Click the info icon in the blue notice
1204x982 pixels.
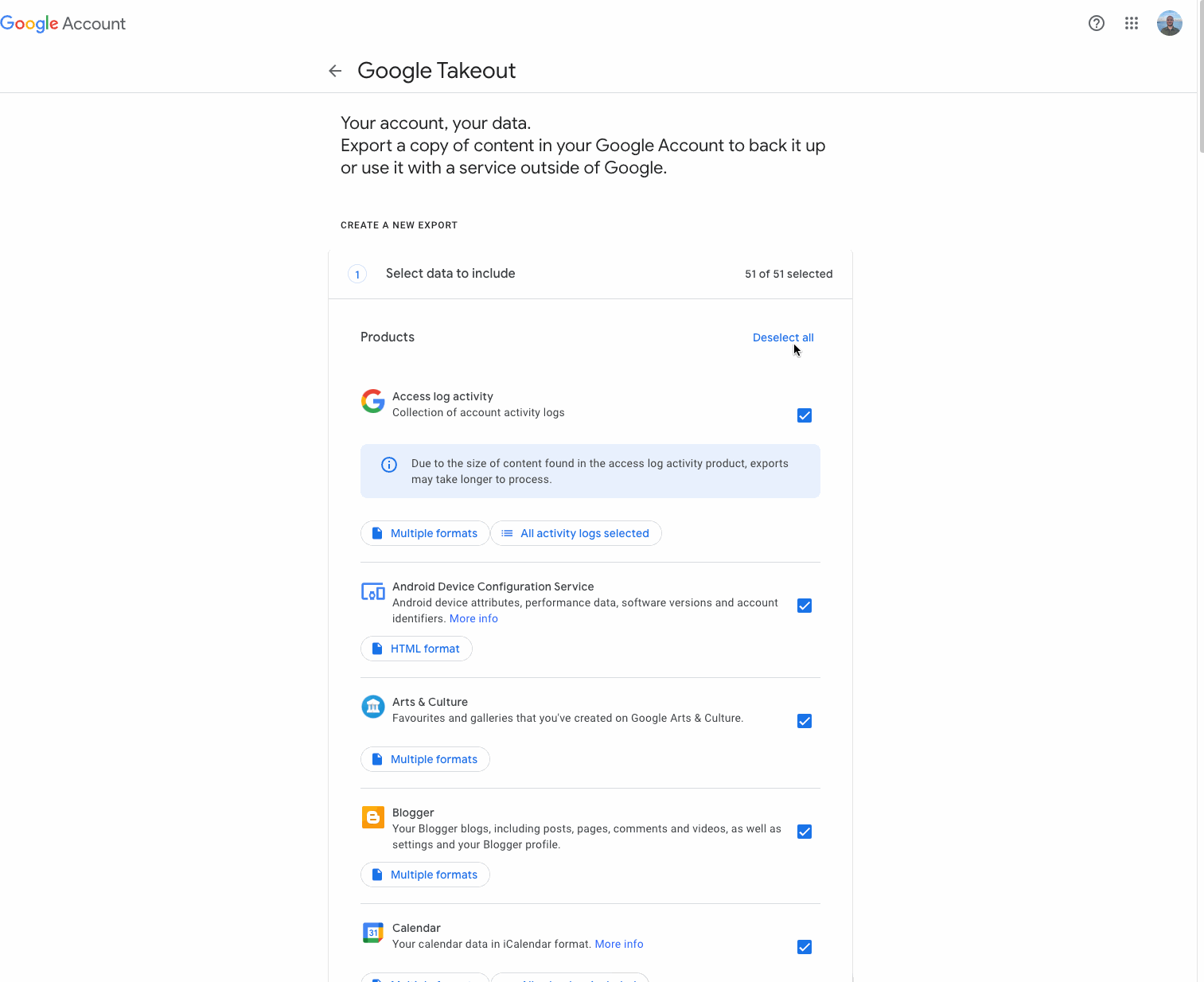389,465
